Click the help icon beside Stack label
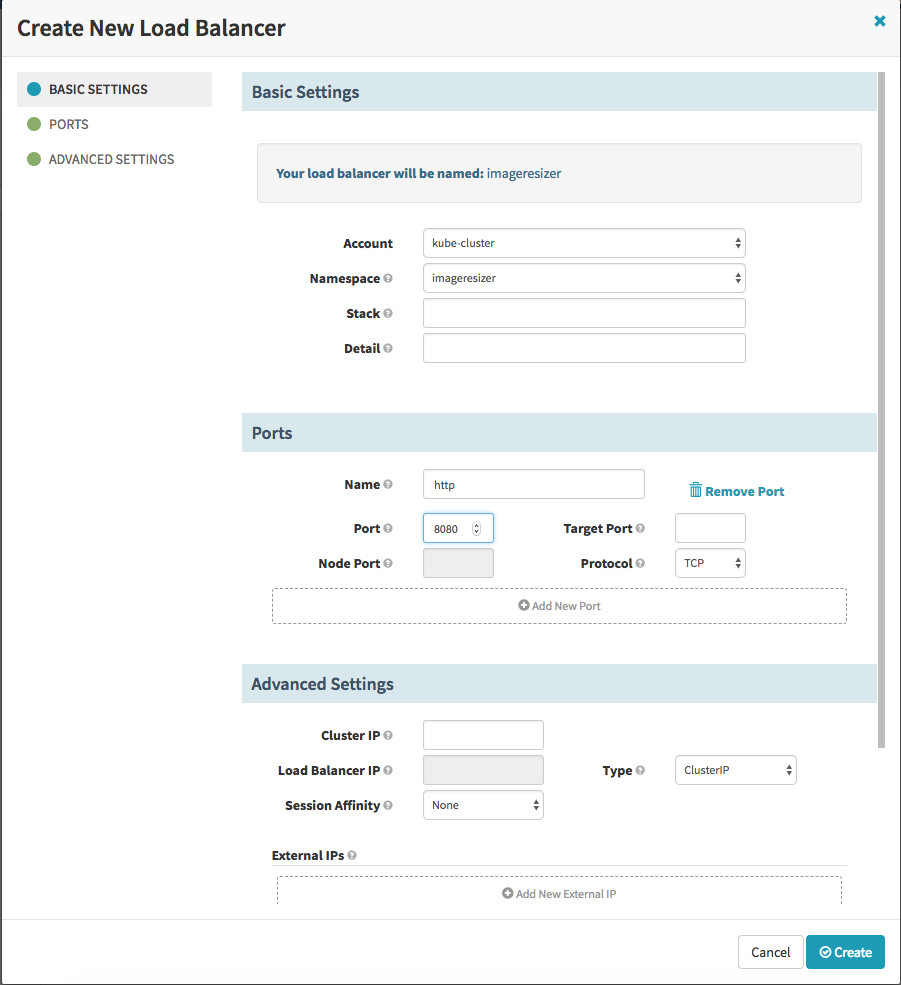Screen dimensions: 901x985 coord(388,314)
